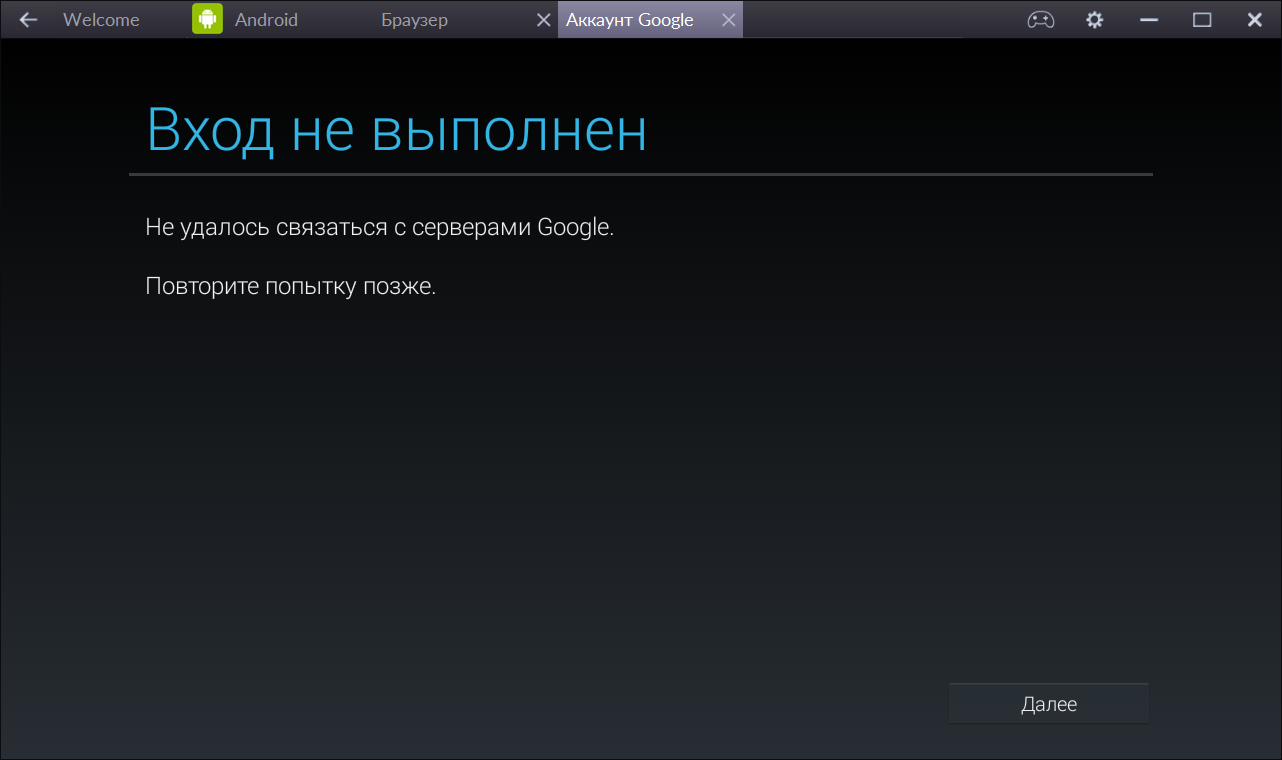Click the Далее button
The image size is (1282, 760).
1049,704
